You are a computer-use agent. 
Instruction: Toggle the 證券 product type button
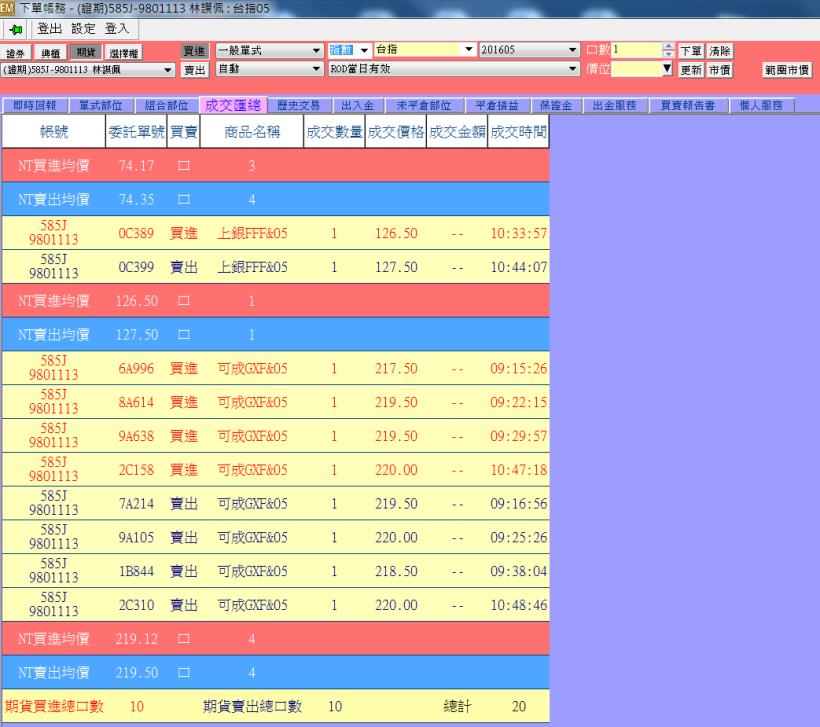(15, 52)
